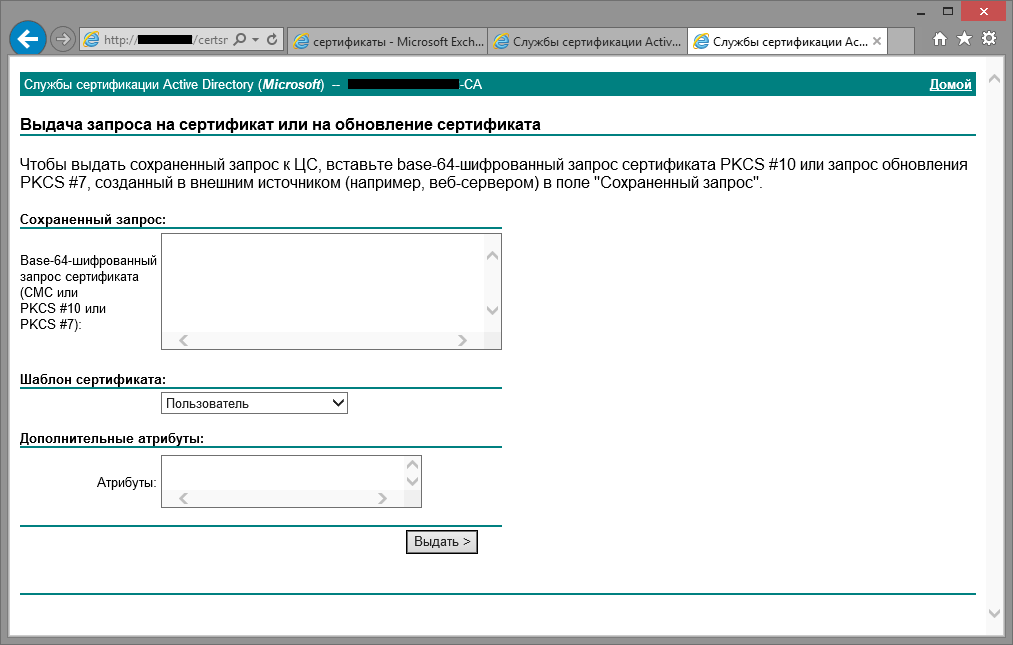Image resolution: width=1013 pixels, height=645 pixels.
Task: Click left arrow of saved request horizontal scrollbar
Action: coord(183,341)
